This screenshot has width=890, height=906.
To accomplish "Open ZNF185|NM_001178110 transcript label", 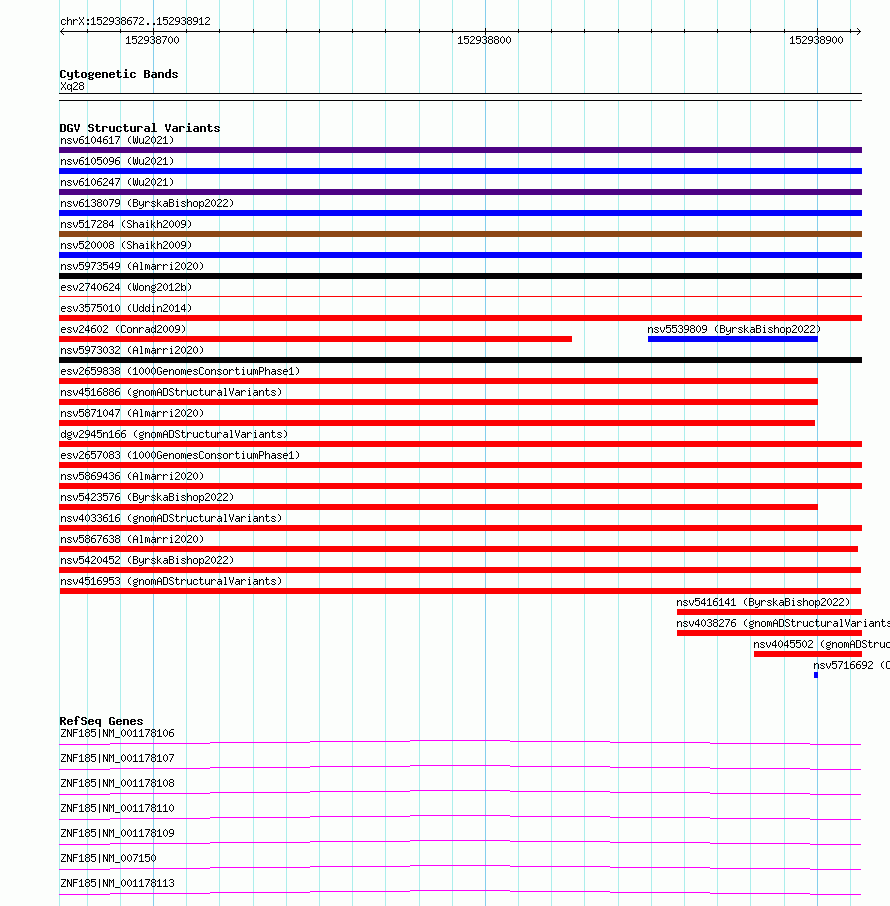I will click(x=117, y=808).
